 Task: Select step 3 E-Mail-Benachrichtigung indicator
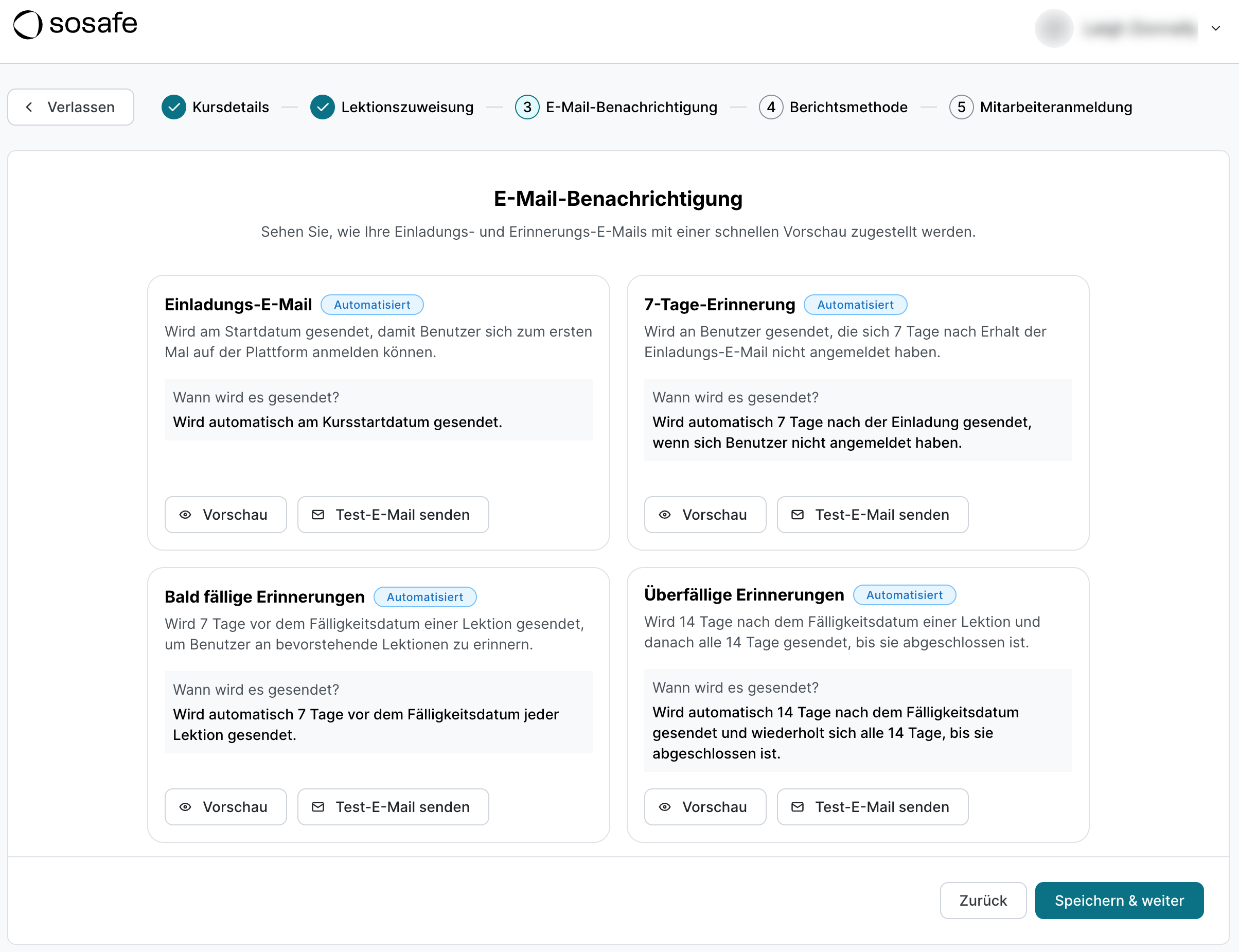point(527,107)
